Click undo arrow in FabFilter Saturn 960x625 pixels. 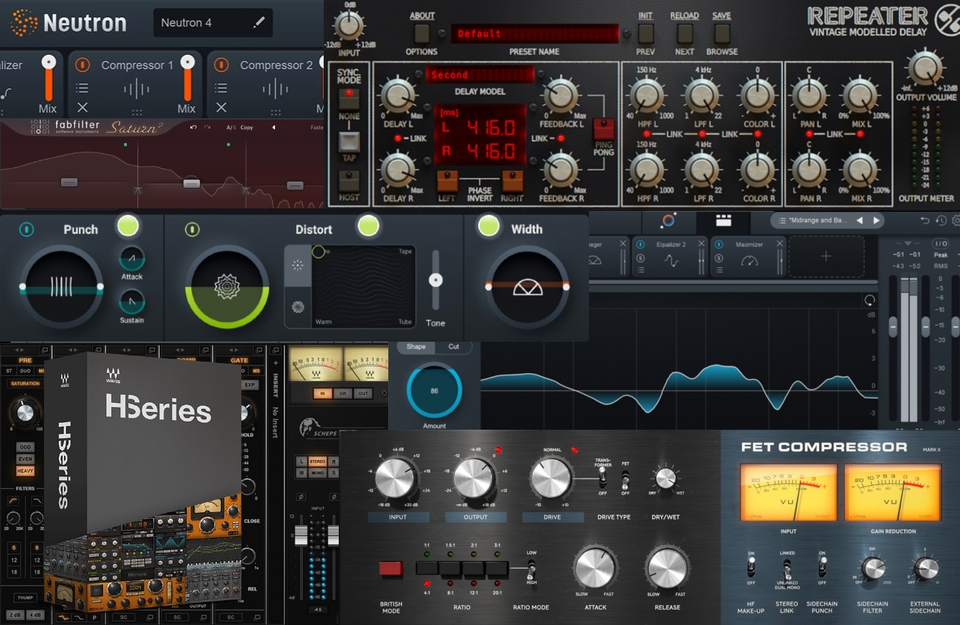193,127
